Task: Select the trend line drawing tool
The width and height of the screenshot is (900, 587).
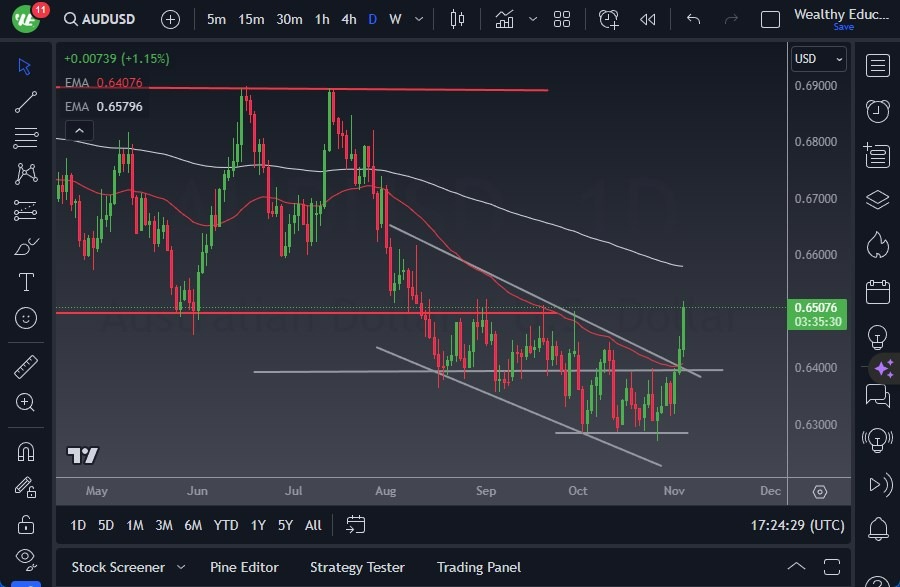Action: (25, 102)
